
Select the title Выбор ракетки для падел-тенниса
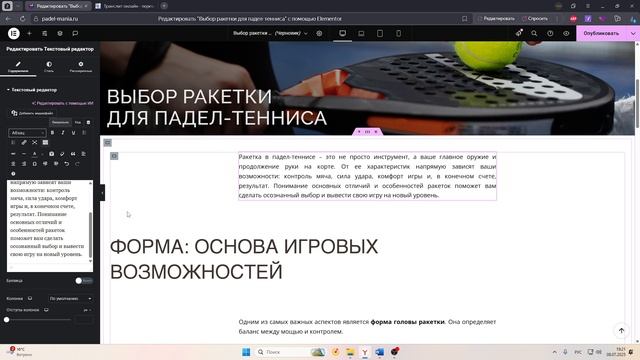[x=217, y=107]
